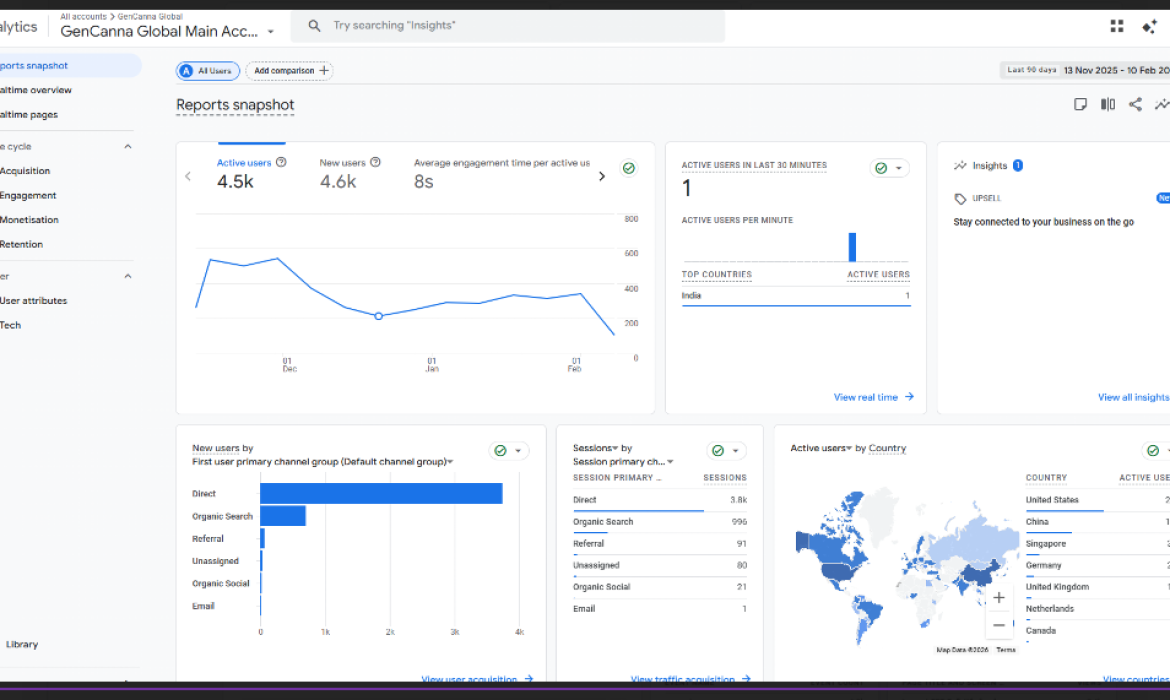Click the View real time link

[868, 397]
